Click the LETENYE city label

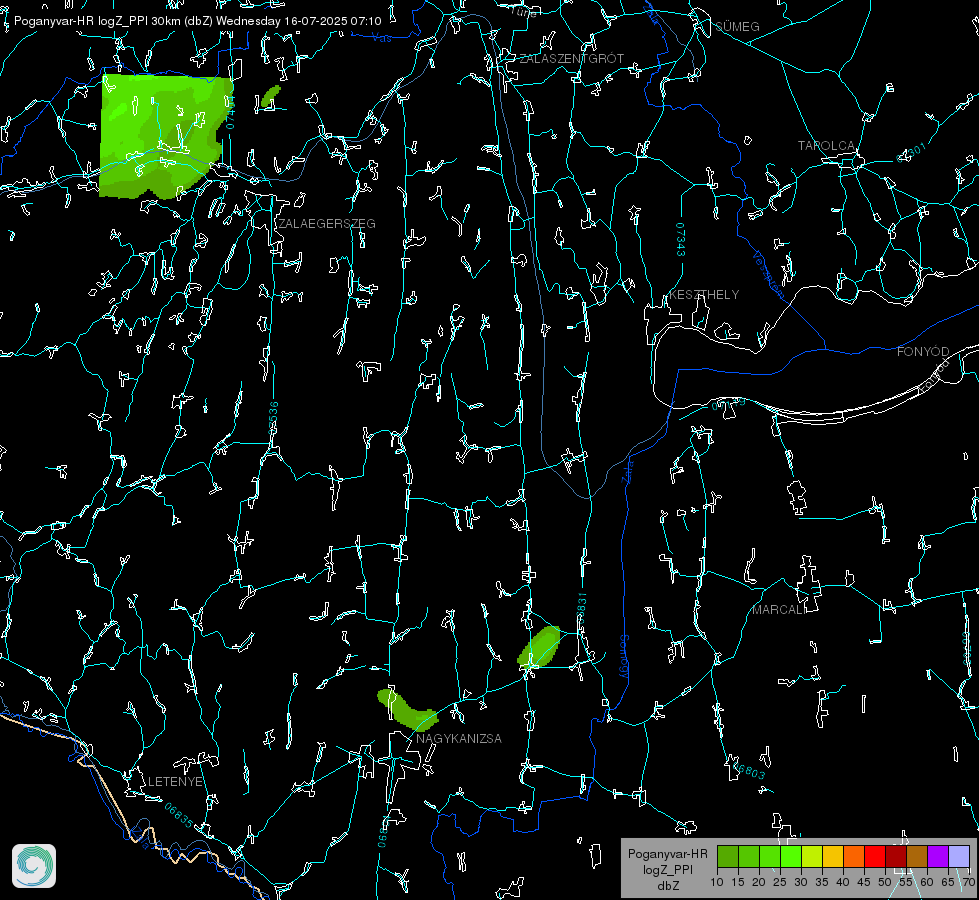175,781
